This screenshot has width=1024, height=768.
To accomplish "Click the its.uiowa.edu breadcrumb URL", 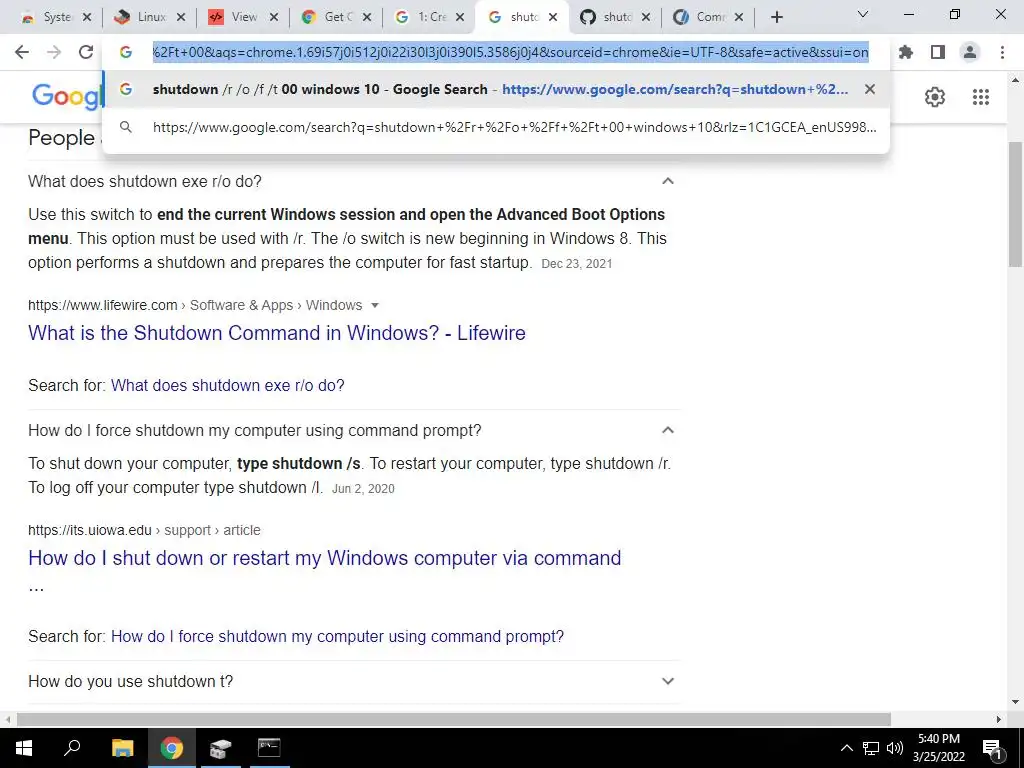I will point(144,530).
